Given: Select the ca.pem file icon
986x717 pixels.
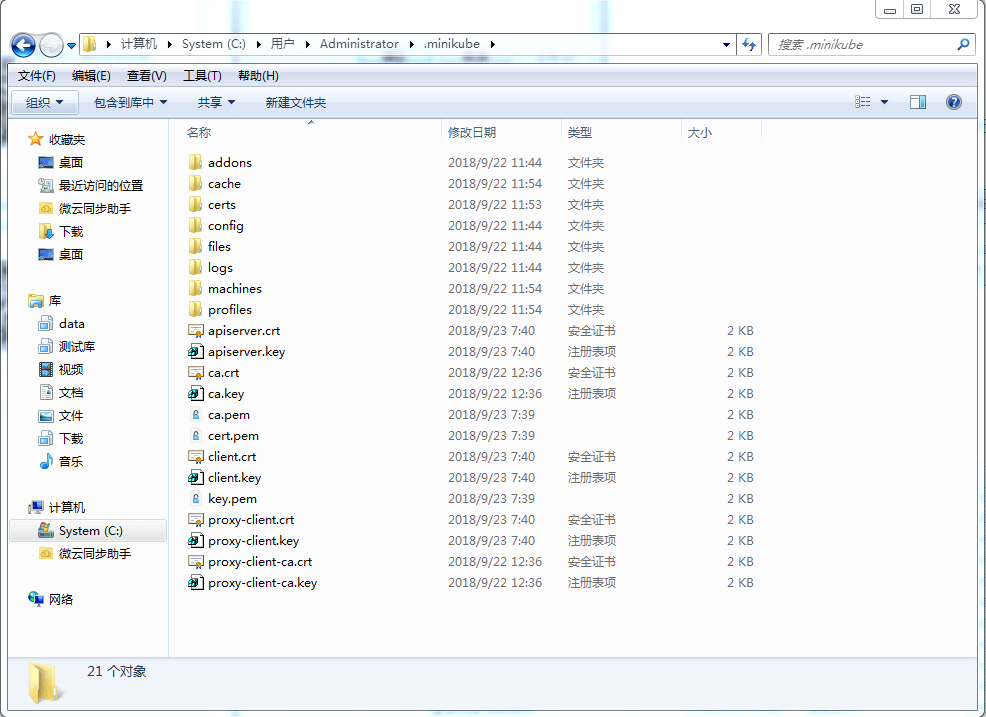Looking at the screenshot, I should [x=196, y=414].
